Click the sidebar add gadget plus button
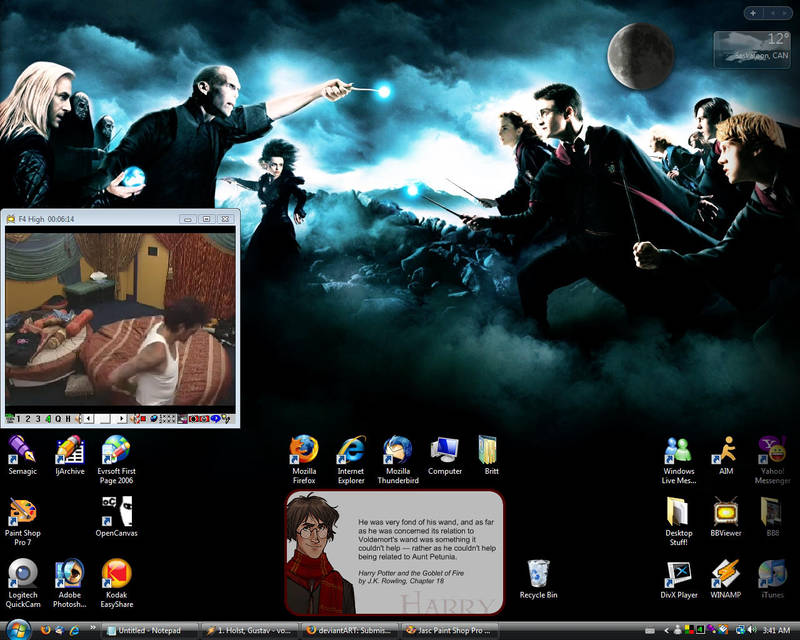Viewport: 800px width, 640px height. [x=753, y=13]
